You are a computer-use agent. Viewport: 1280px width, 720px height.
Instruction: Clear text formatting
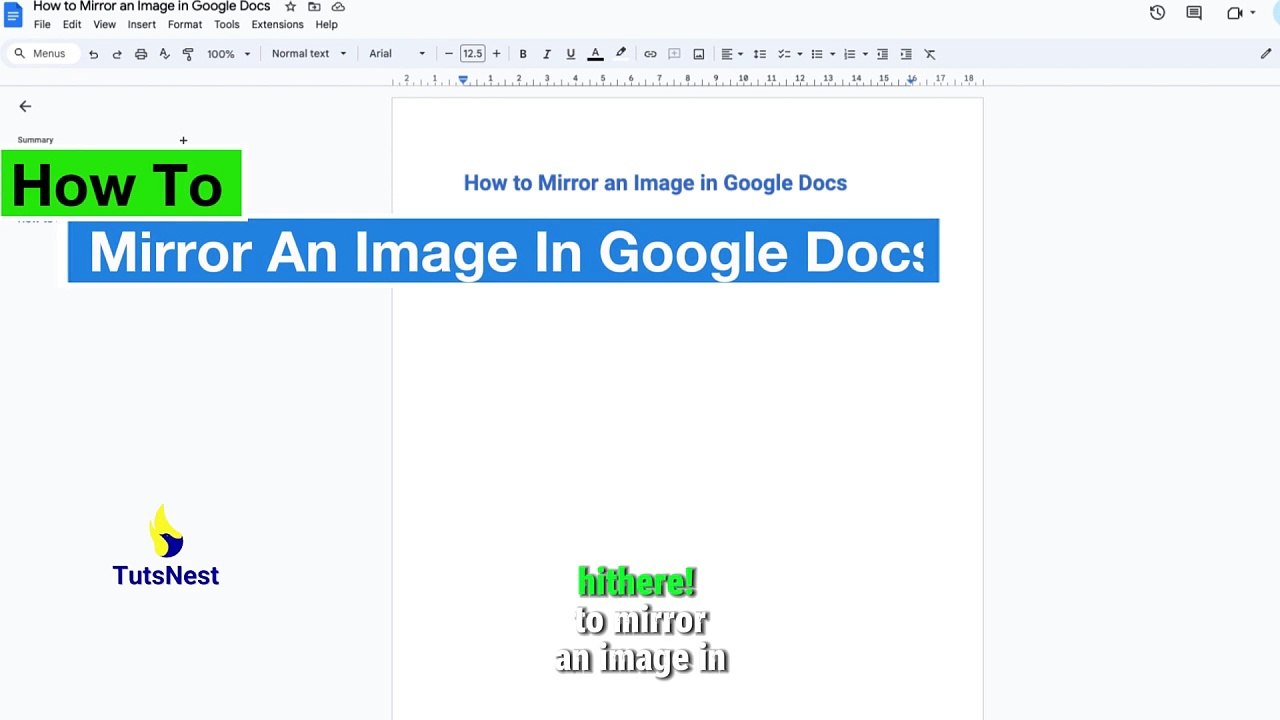click(x=930, y=54)
